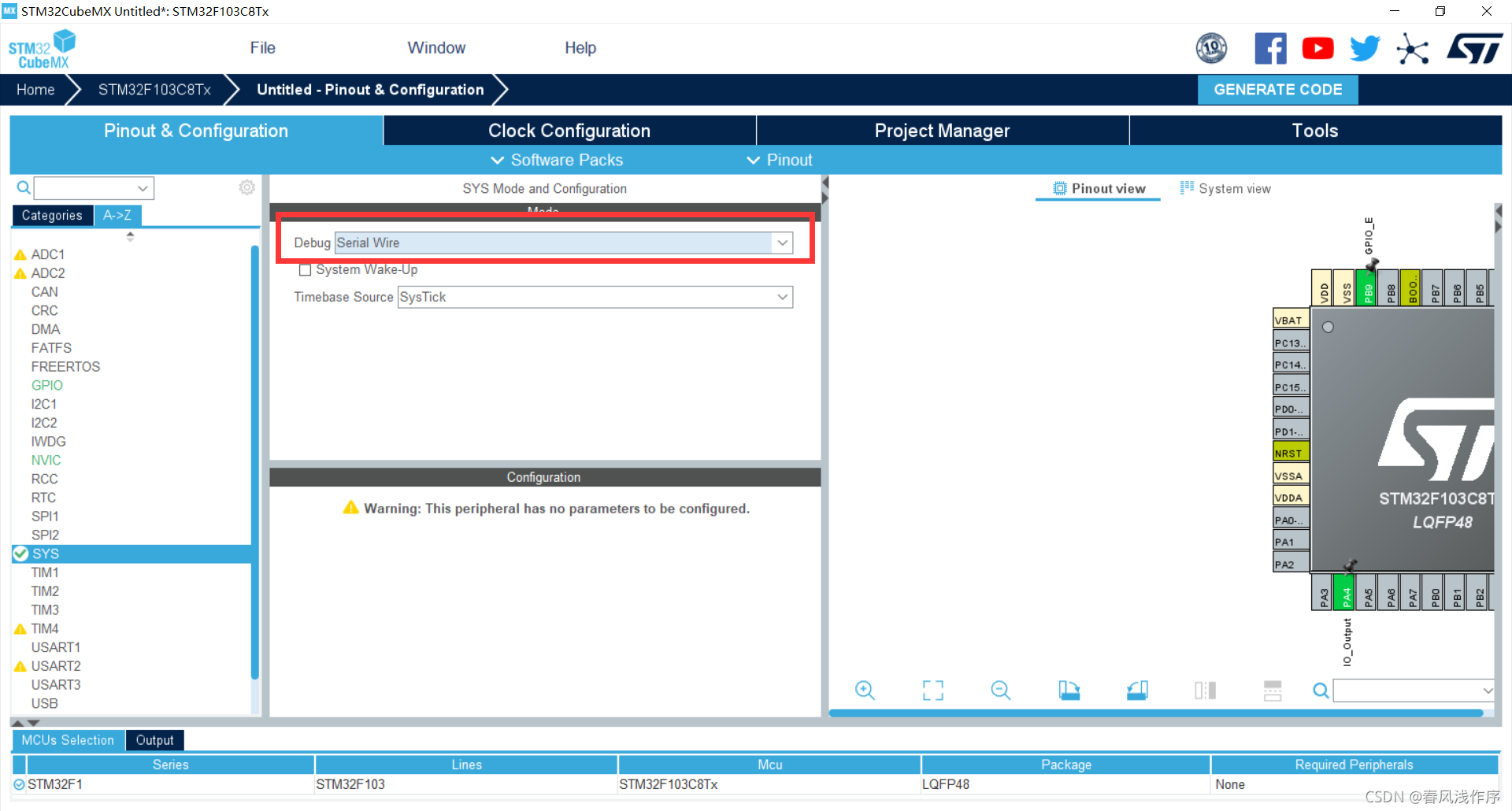
Task: Open the Timebase Source SysTick dropdown
Action: (783, 297)
